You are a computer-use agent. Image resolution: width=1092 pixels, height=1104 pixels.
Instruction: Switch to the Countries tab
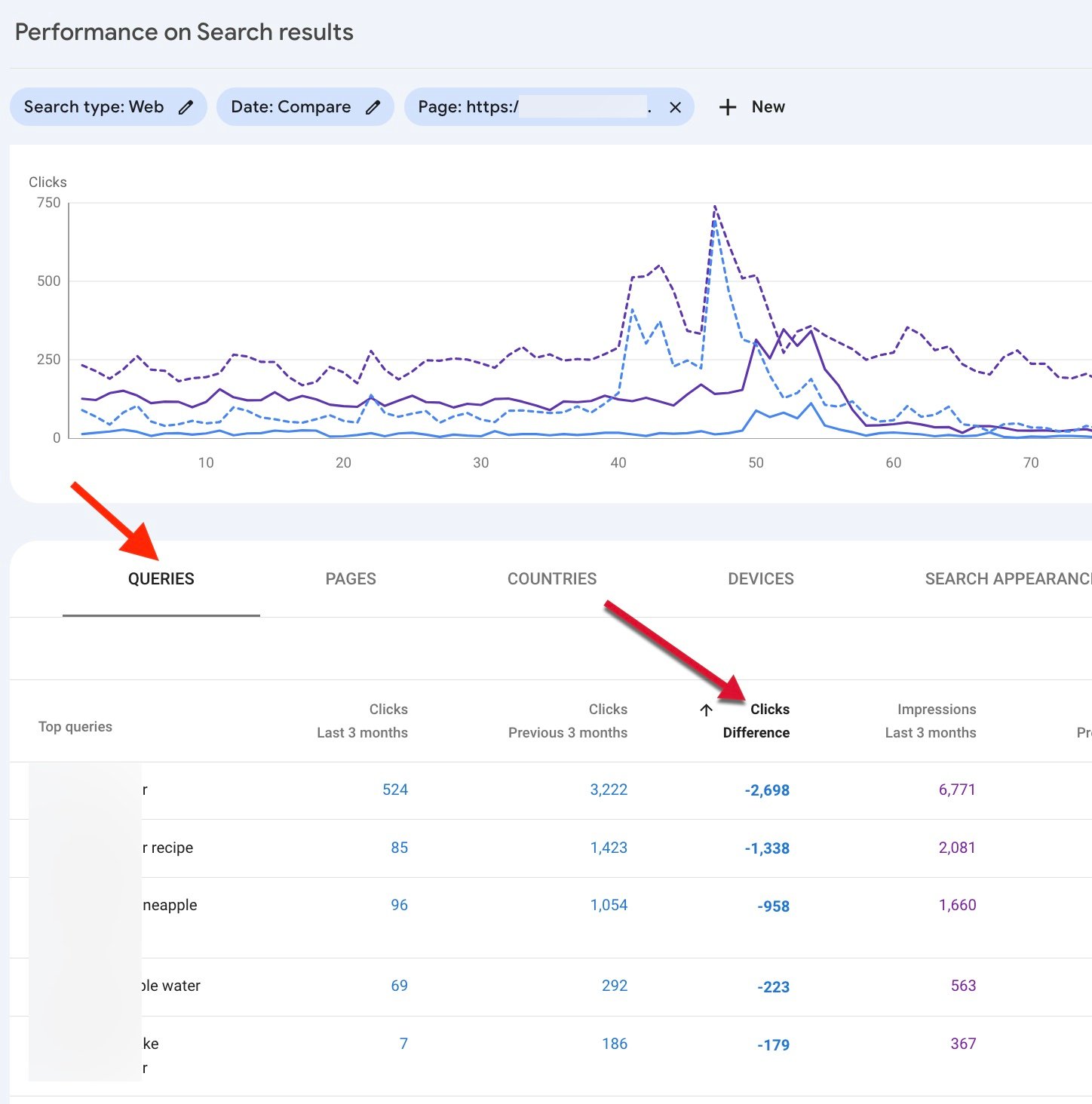(x=551, y=578)
